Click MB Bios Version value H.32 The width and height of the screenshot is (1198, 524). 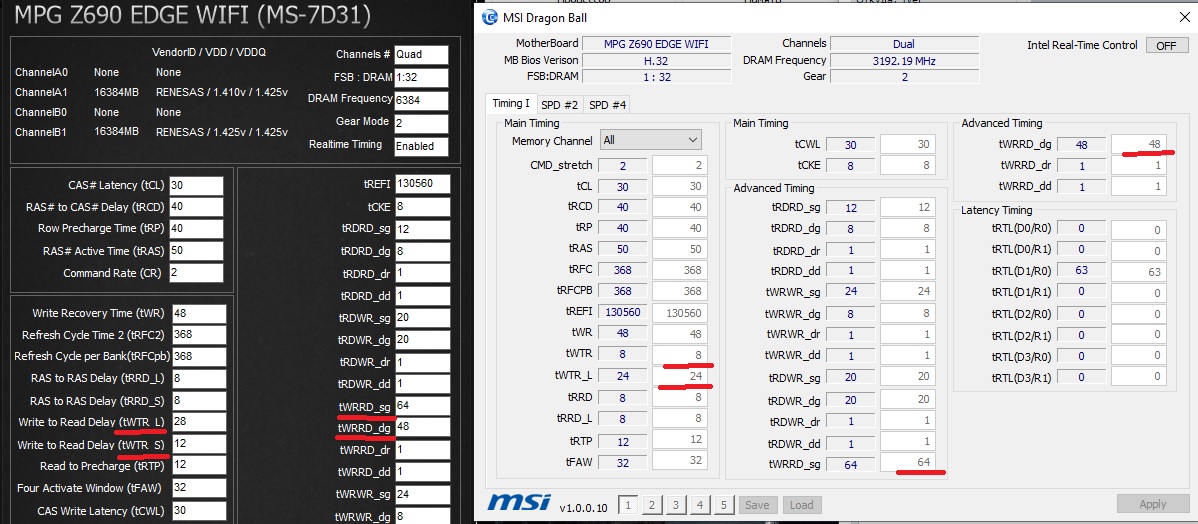coord(656,60)
